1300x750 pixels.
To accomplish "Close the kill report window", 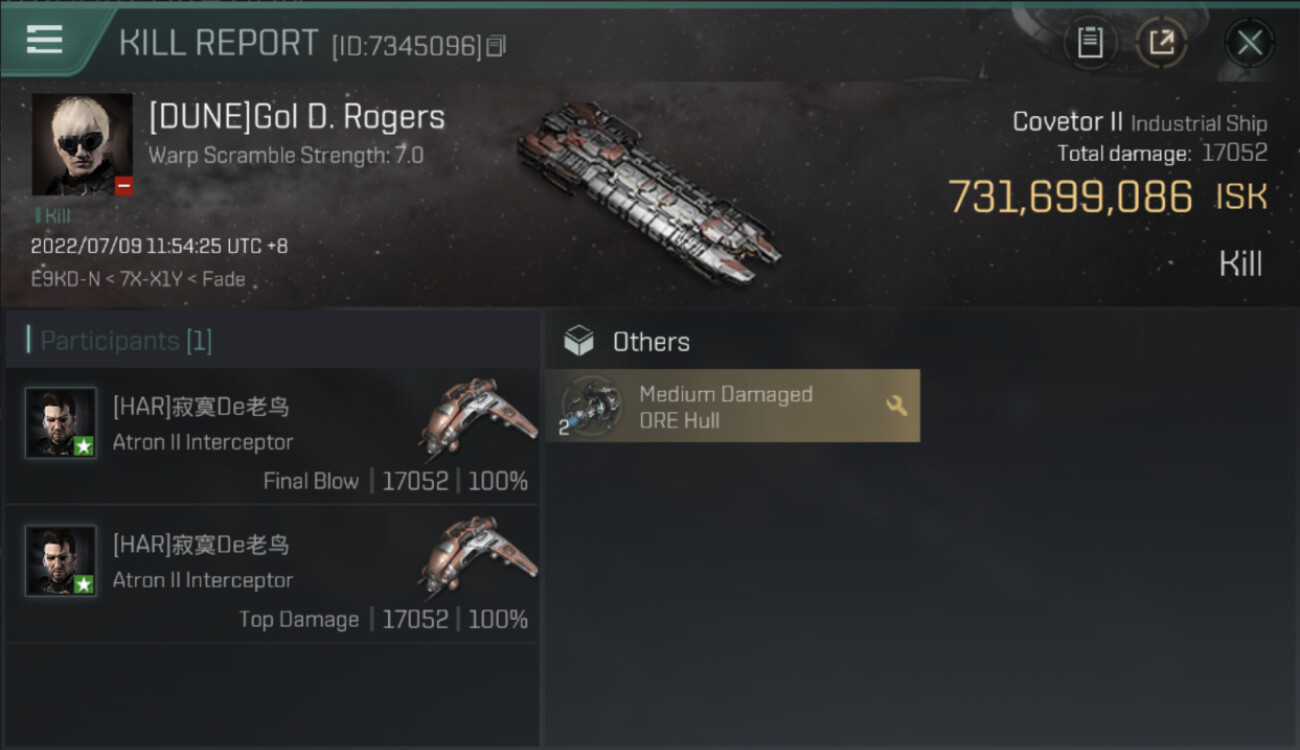I will pyautogui.click(x=1249, y=43).
